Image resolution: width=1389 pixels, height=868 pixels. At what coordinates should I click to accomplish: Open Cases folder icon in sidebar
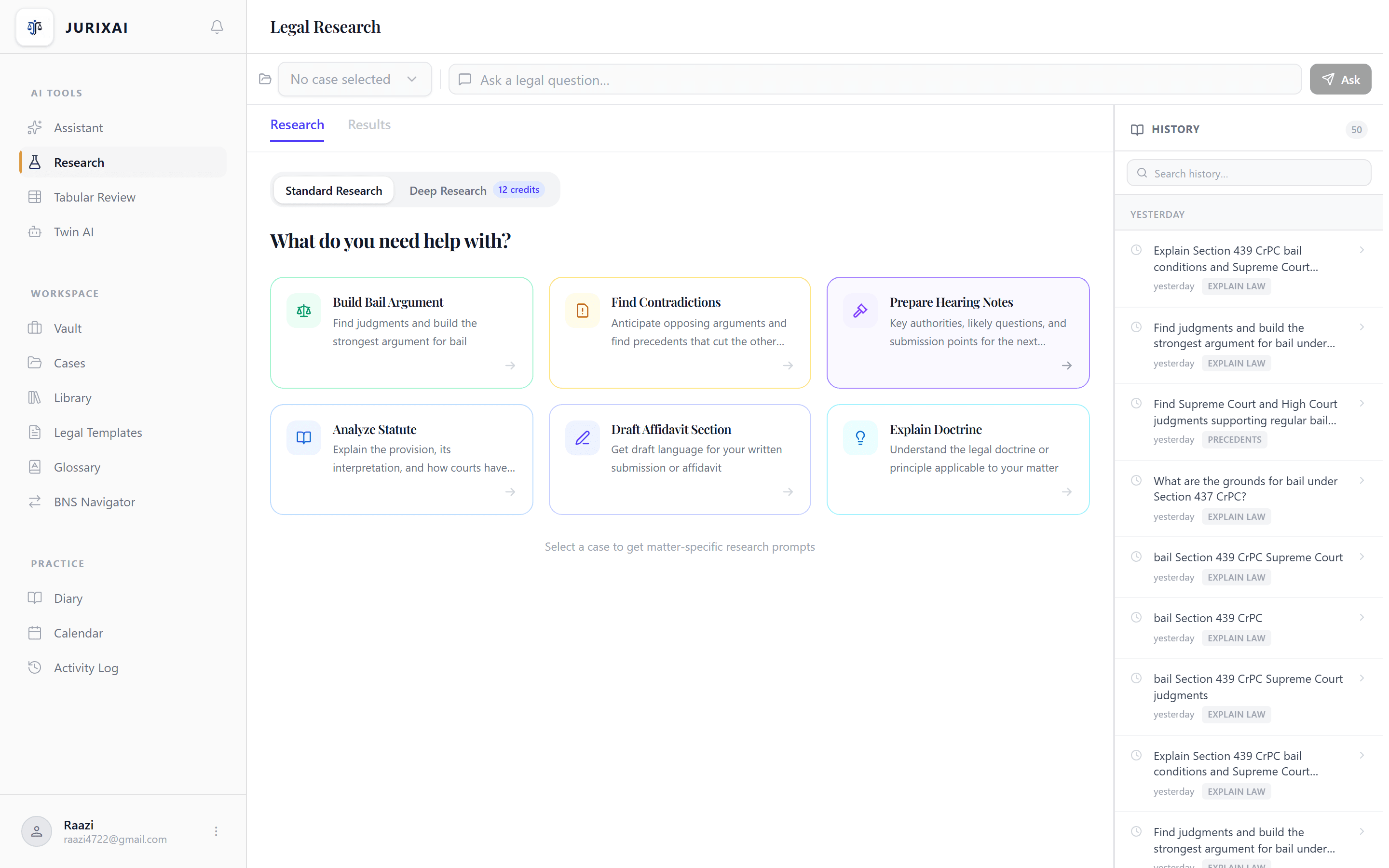tap(35, 363)
